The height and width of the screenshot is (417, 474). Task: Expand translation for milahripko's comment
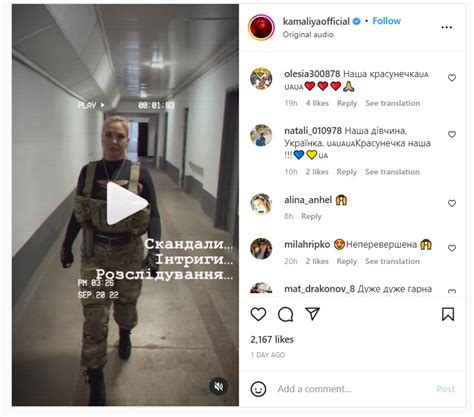(392, 261)
